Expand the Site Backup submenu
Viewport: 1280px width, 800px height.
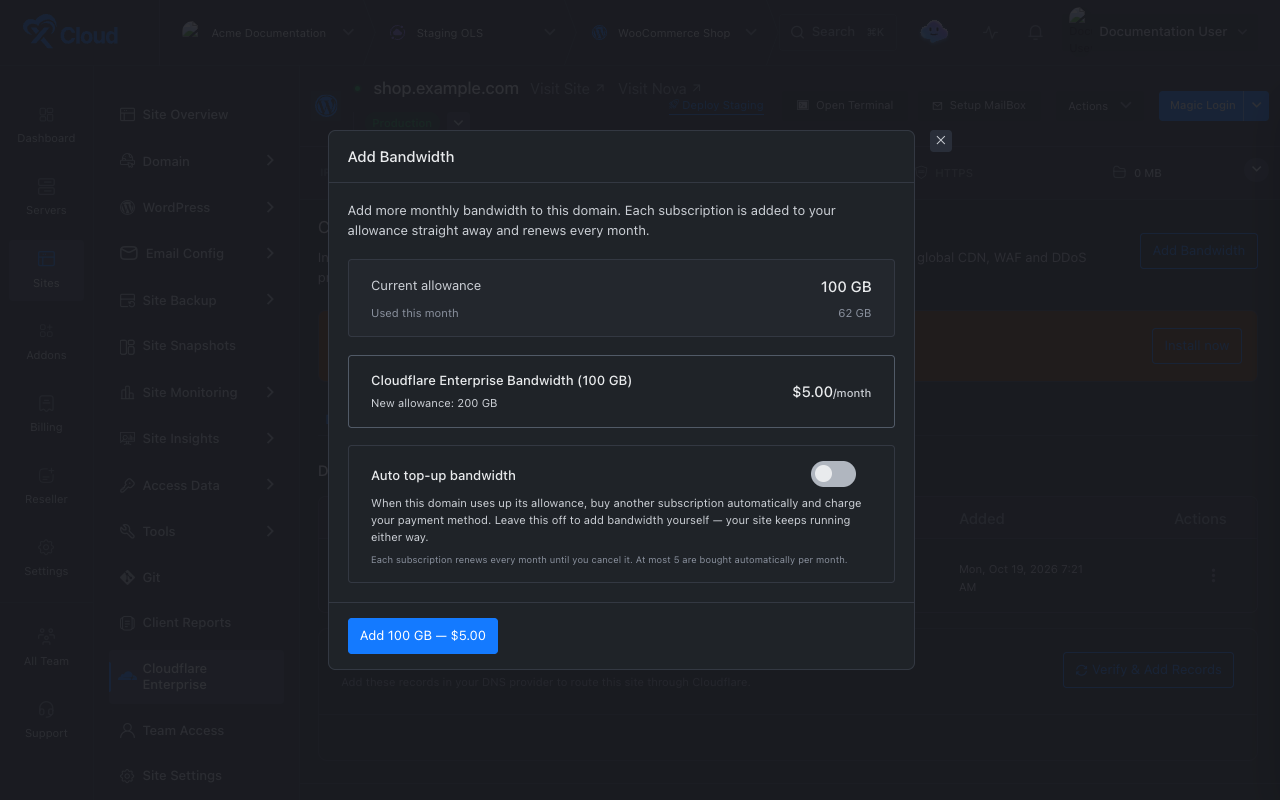tap(197, 300)
